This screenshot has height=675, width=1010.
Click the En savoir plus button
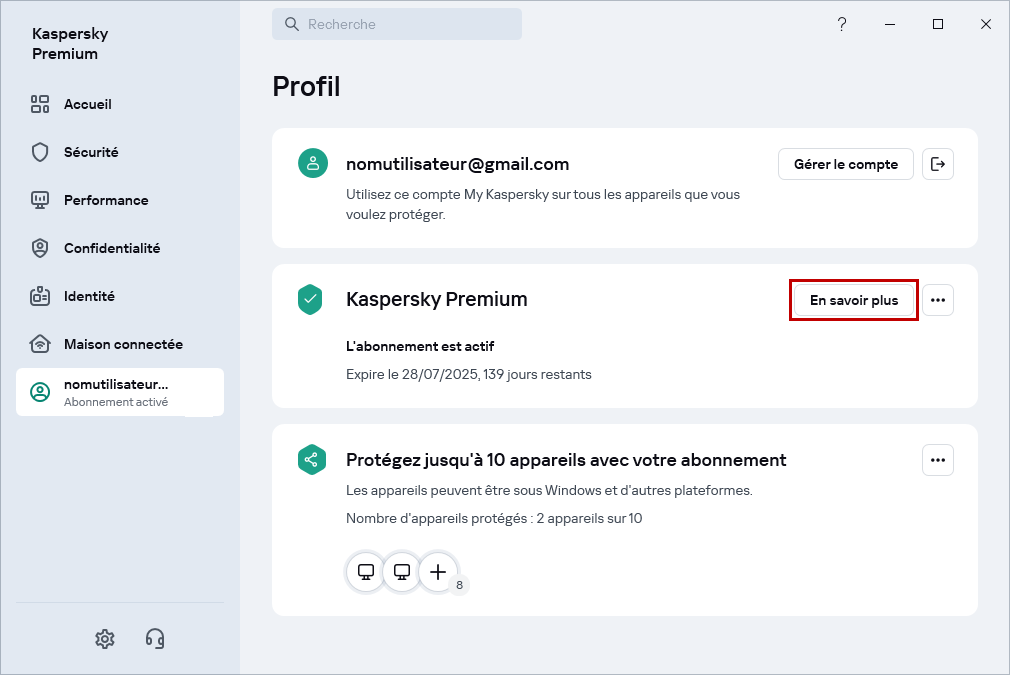(x=854, y=300)
